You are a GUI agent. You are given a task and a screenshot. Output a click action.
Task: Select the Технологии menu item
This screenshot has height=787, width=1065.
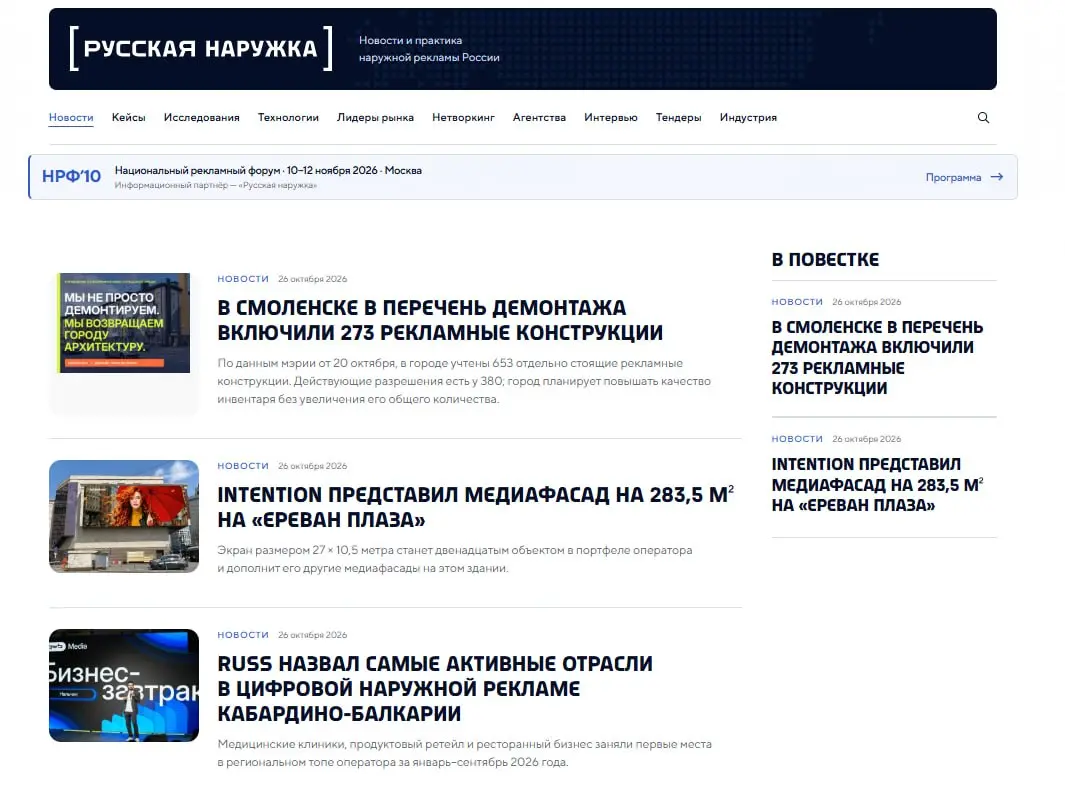pos(288,117)
